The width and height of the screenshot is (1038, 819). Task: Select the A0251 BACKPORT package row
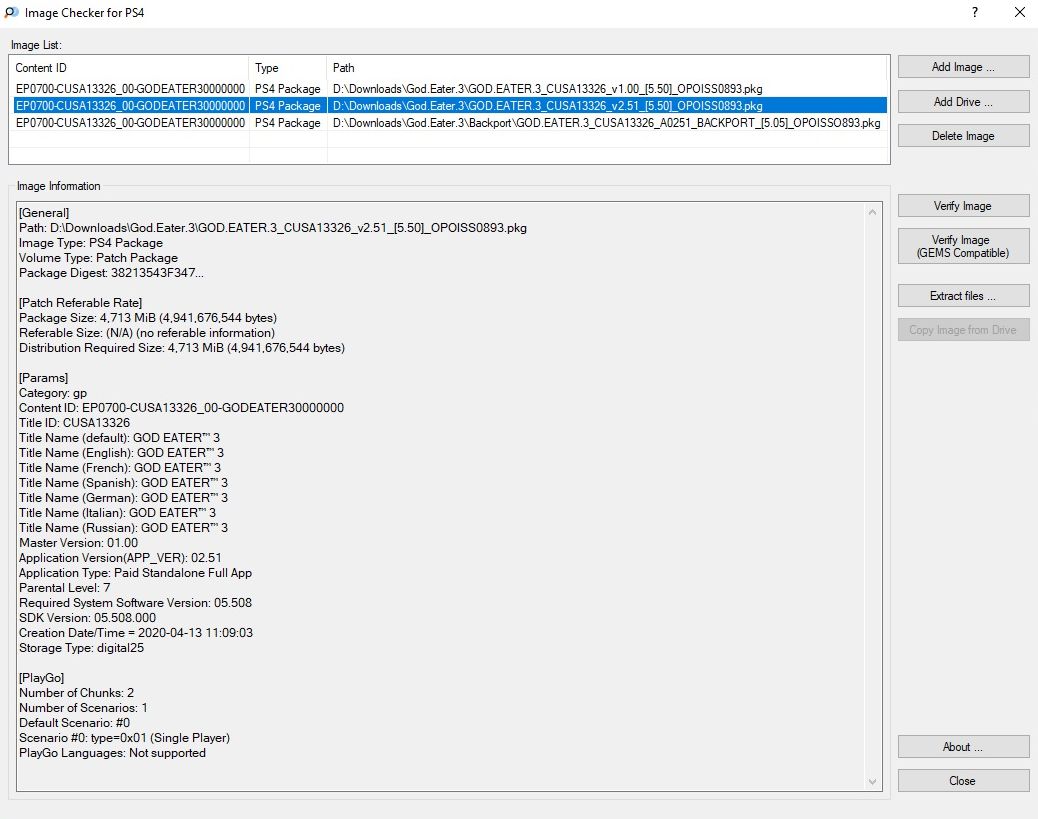(x=450, y=123)
